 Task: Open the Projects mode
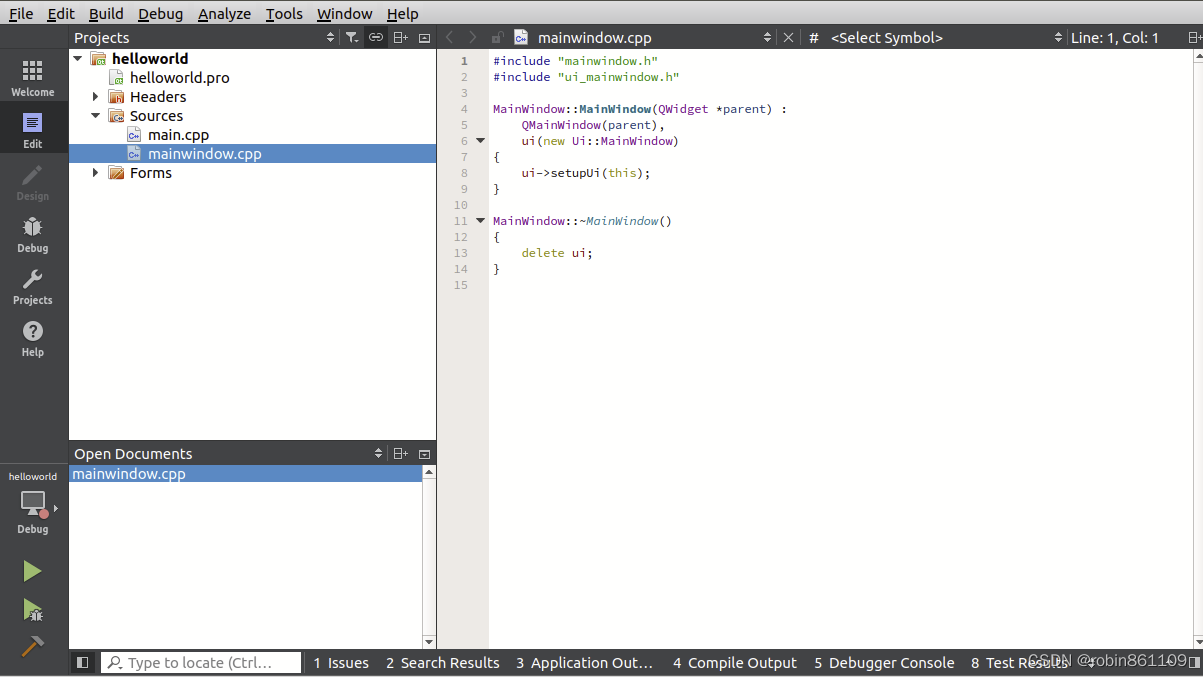coord(33,286)
